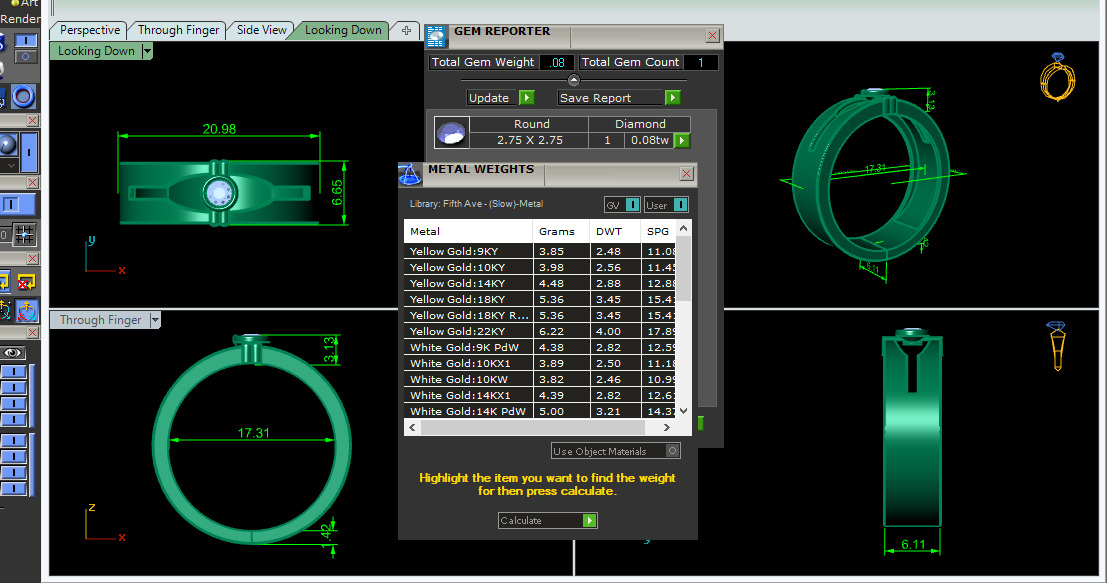The height and width of the screenshot is (583, 1107).
Task: Click the green arrow next to 0.08tw
Action: tap(681, 140)
